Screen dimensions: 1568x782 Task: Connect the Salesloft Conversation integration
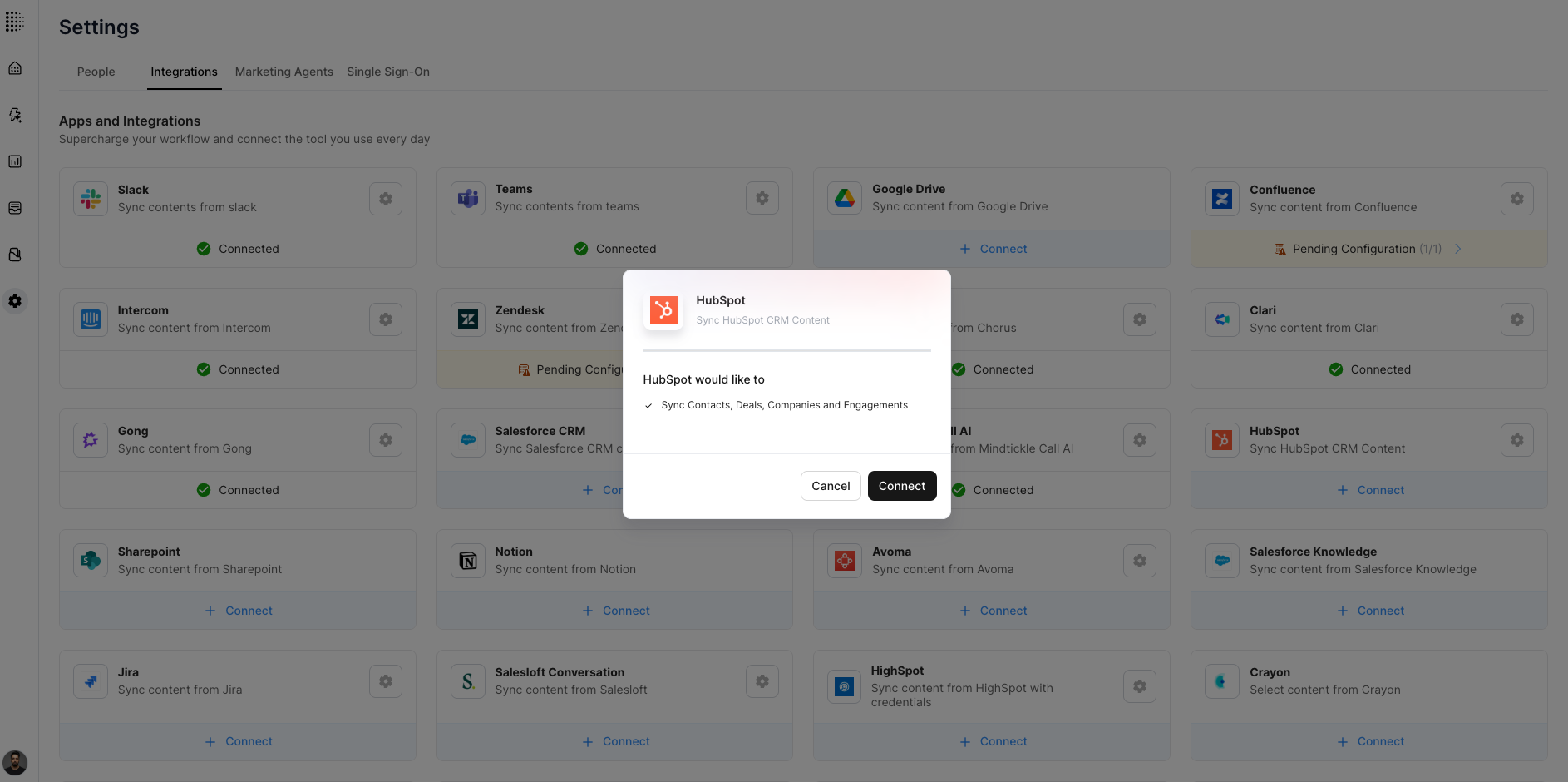pos(615,741)
